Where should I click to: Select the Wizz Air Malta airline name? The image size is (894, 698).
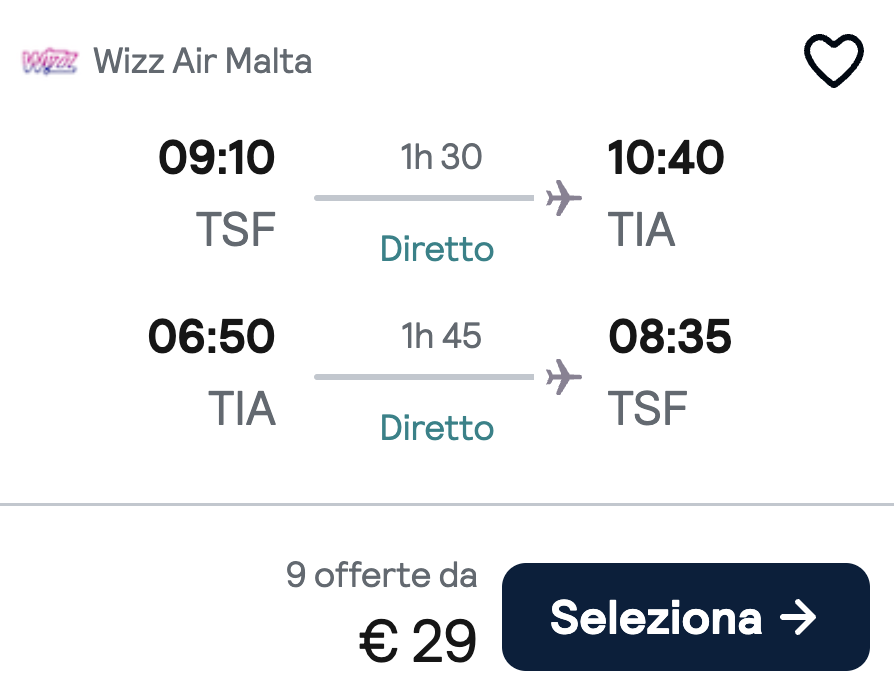tap(202, 61)
